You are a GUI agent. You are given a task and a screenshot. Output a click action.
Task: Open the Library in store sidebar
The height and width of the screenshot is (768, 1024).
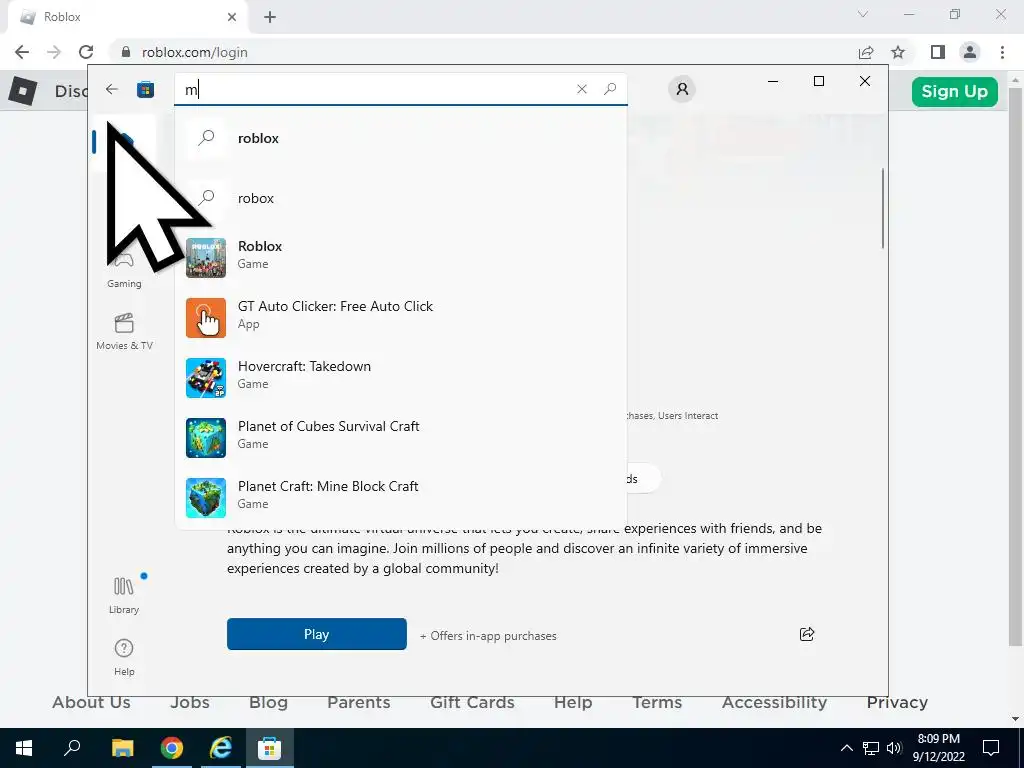click(124, 596)
